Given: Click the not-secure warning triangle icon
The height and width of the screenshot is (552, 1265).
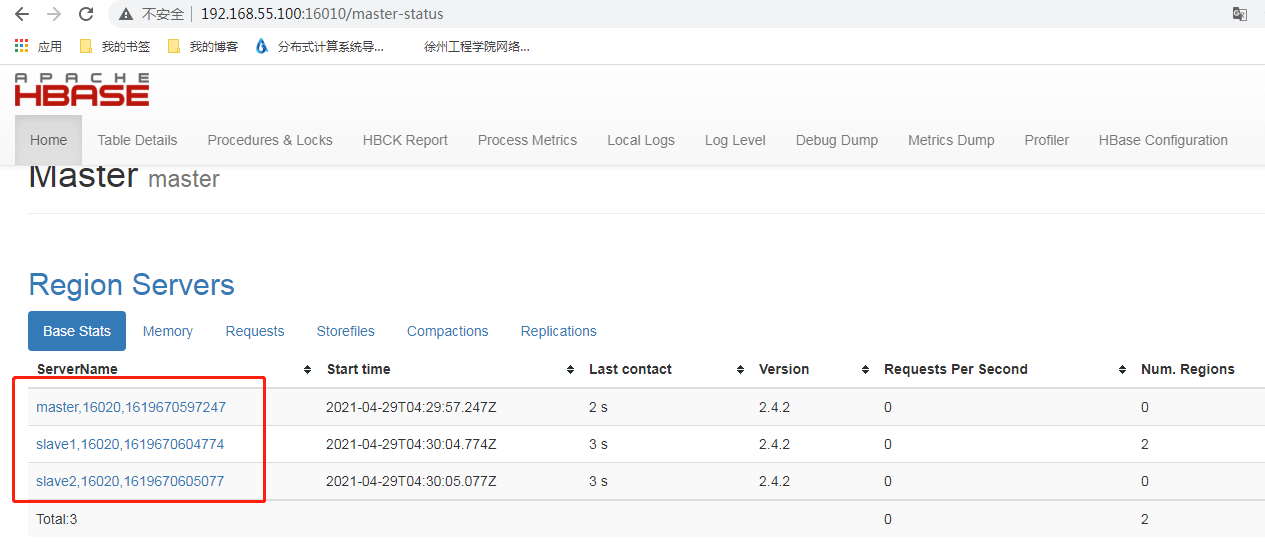Looking at the screenshot, I should click(x=126, y=14).
